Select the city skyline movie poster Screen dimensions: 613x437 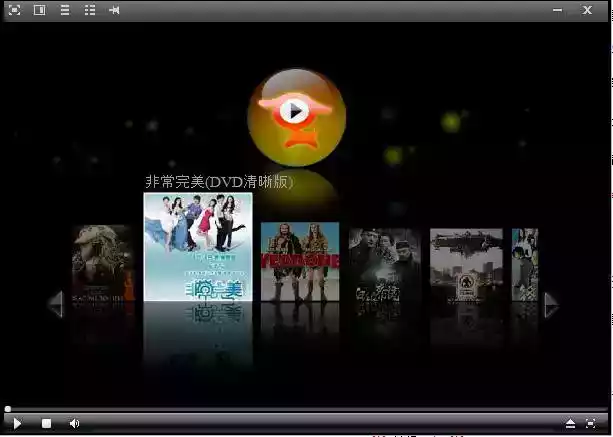[x=466, y=264]
